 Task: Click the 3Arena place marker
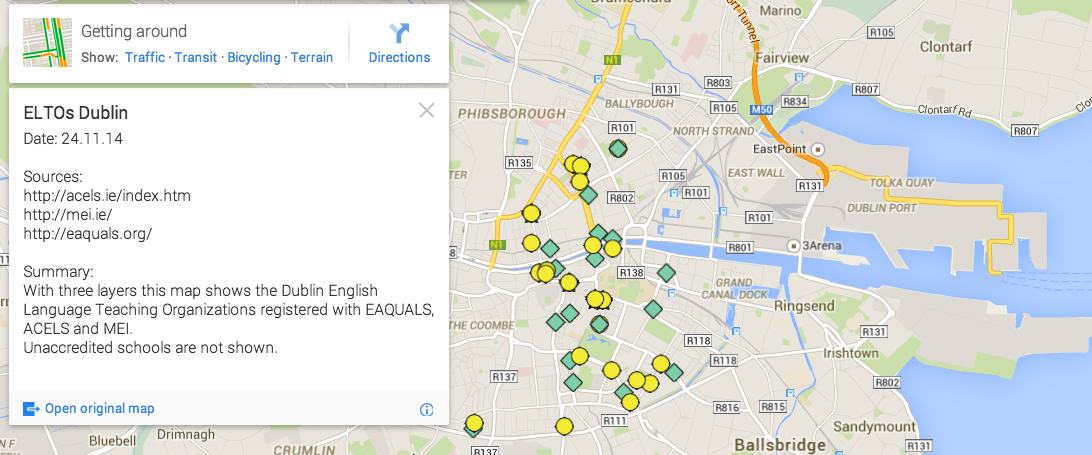coord(793,245)
